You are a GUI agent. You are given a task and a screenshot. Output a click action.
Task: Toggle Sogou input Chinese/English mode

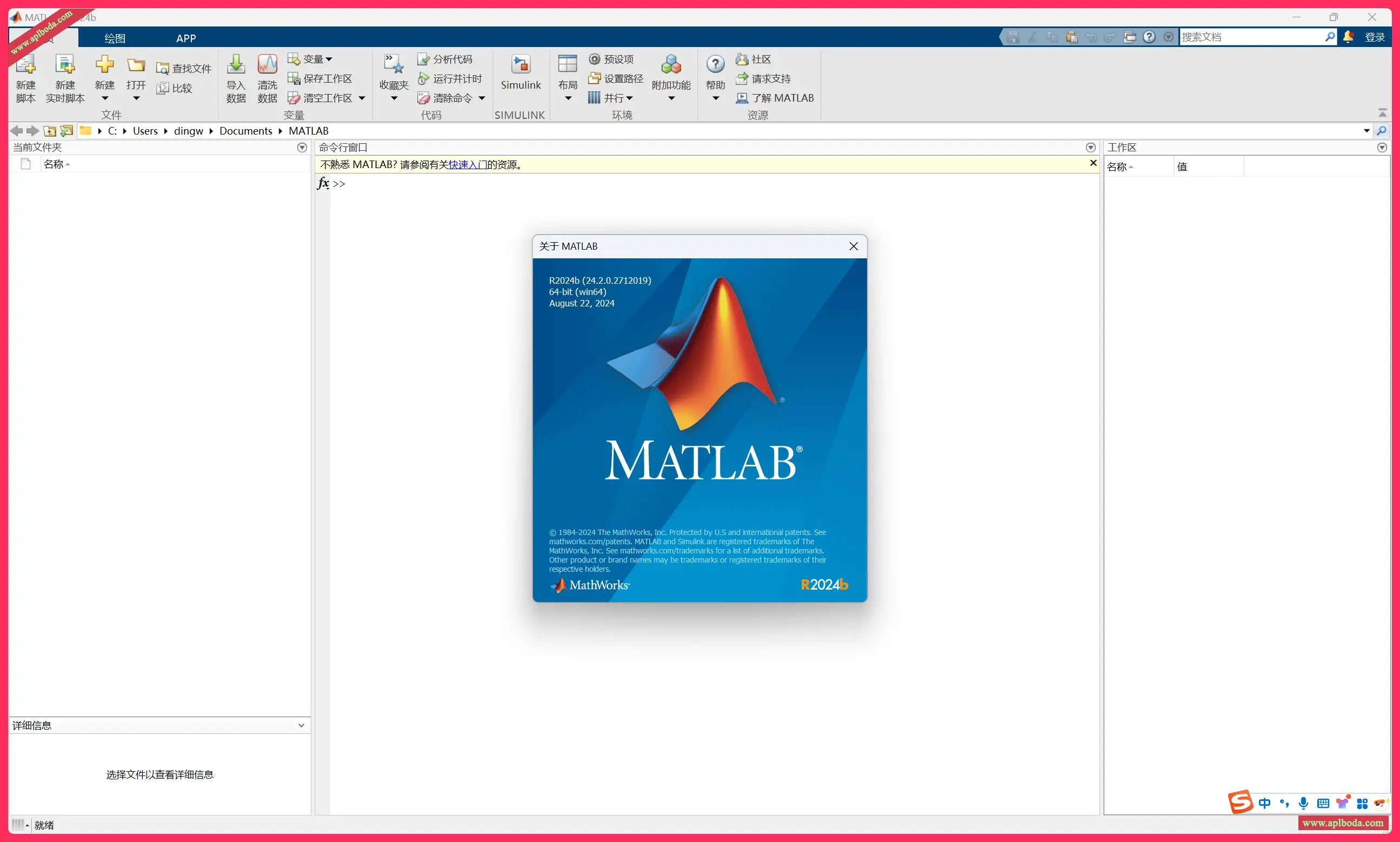1264,803
